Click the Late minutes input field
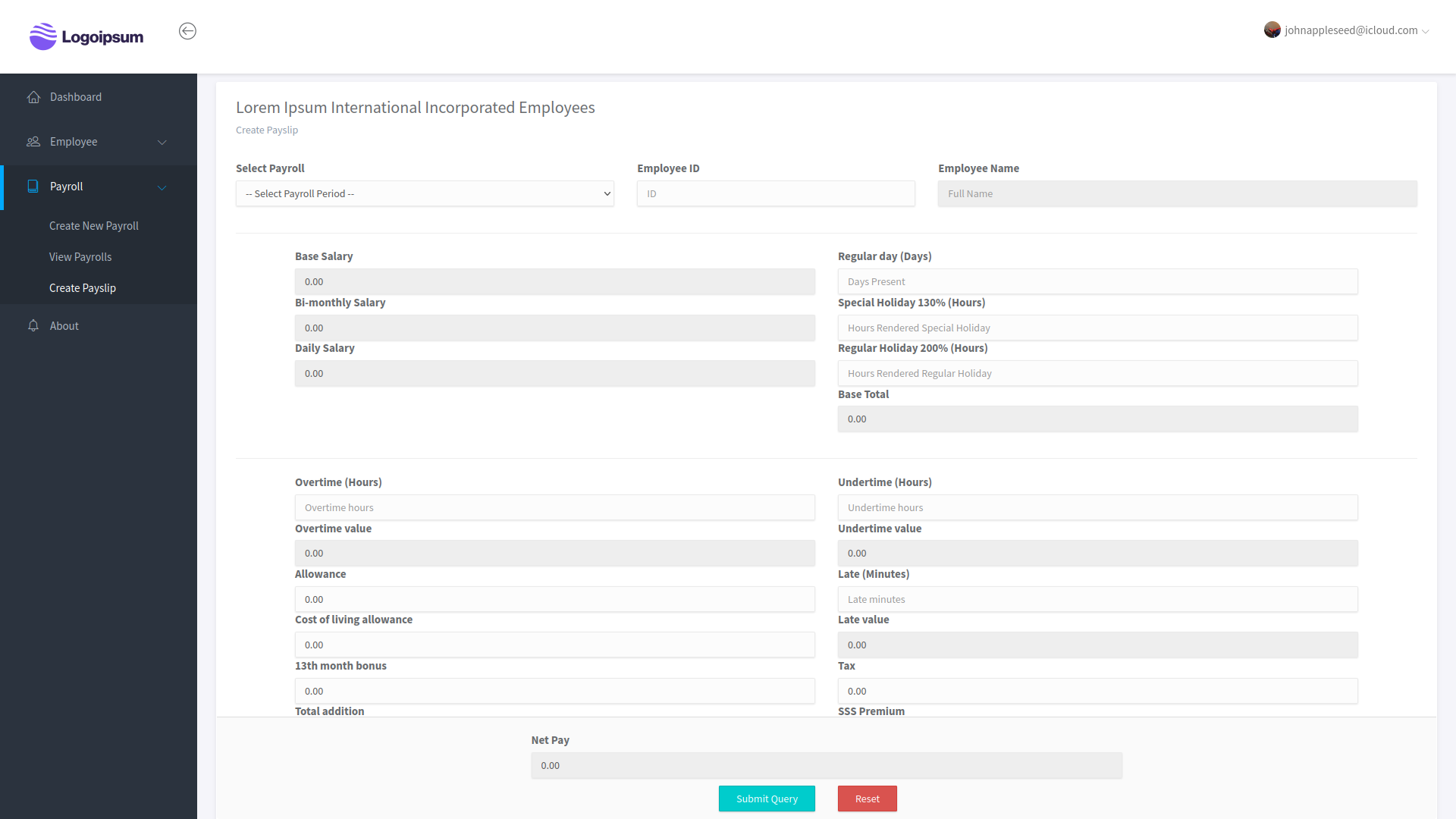Screen dimensions: 1456x819 [1097, 600]
